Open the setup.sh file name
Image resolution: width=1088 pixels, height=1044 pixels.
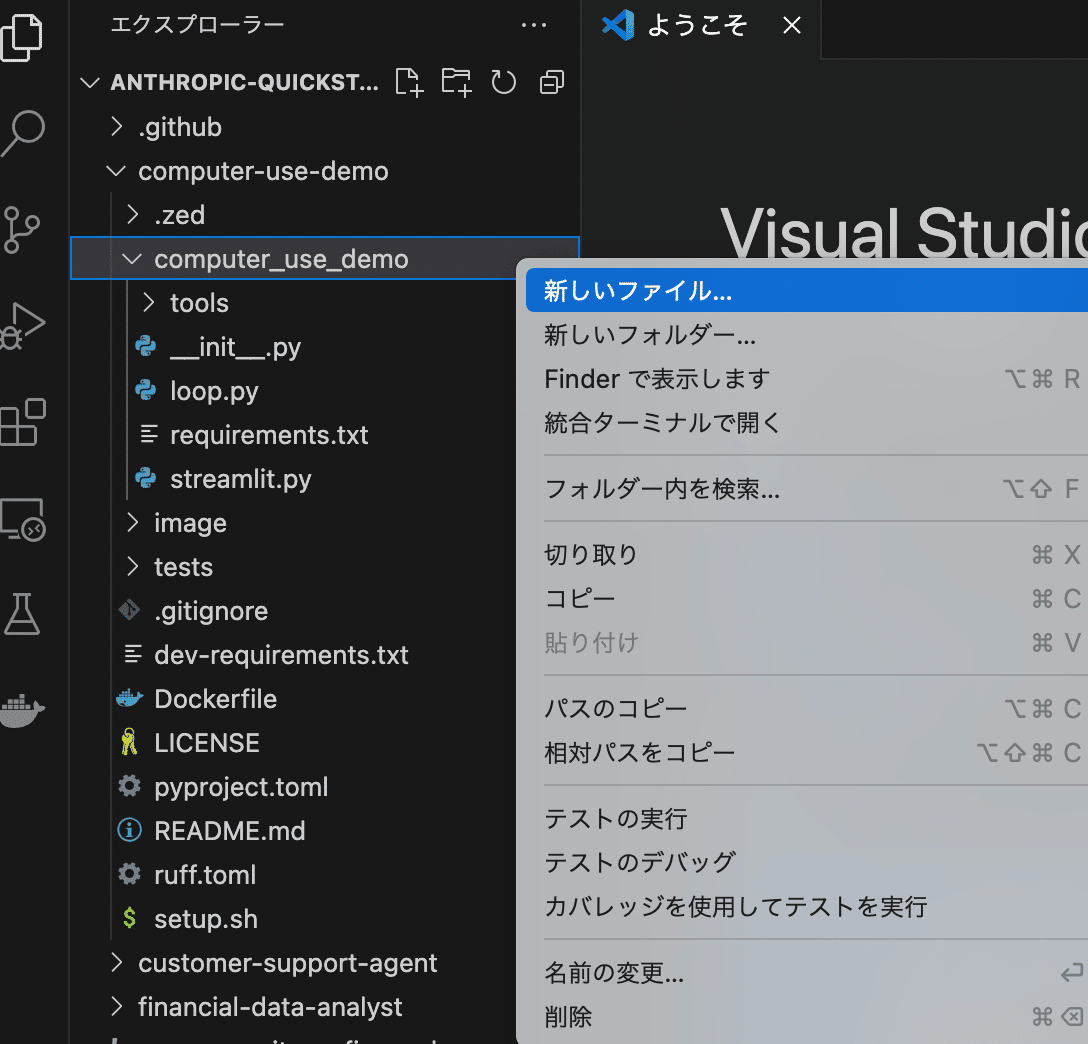206,919
